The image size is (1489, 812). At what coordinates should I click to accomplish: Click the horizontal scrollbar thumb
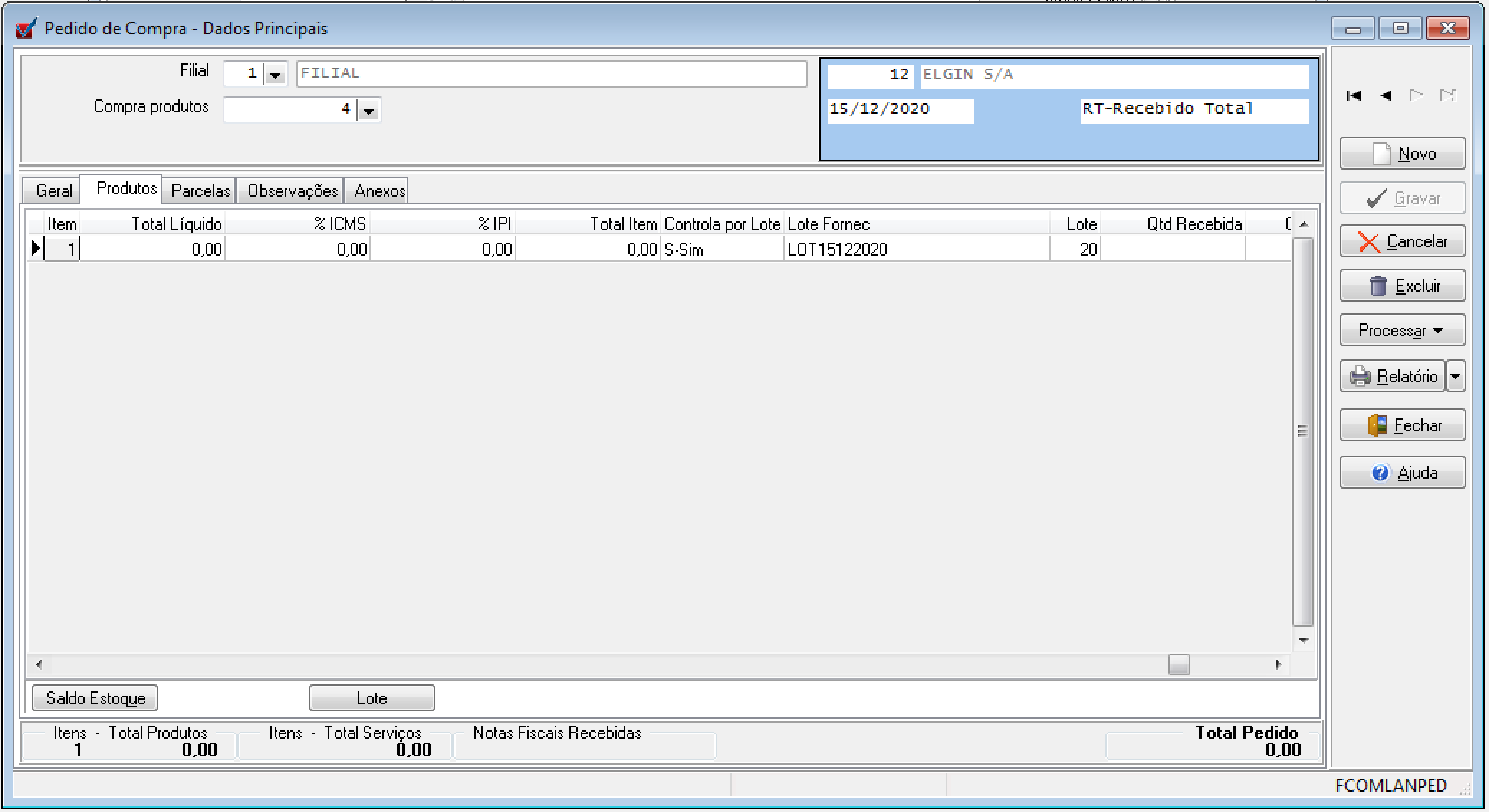click(x=1179, y=665)
